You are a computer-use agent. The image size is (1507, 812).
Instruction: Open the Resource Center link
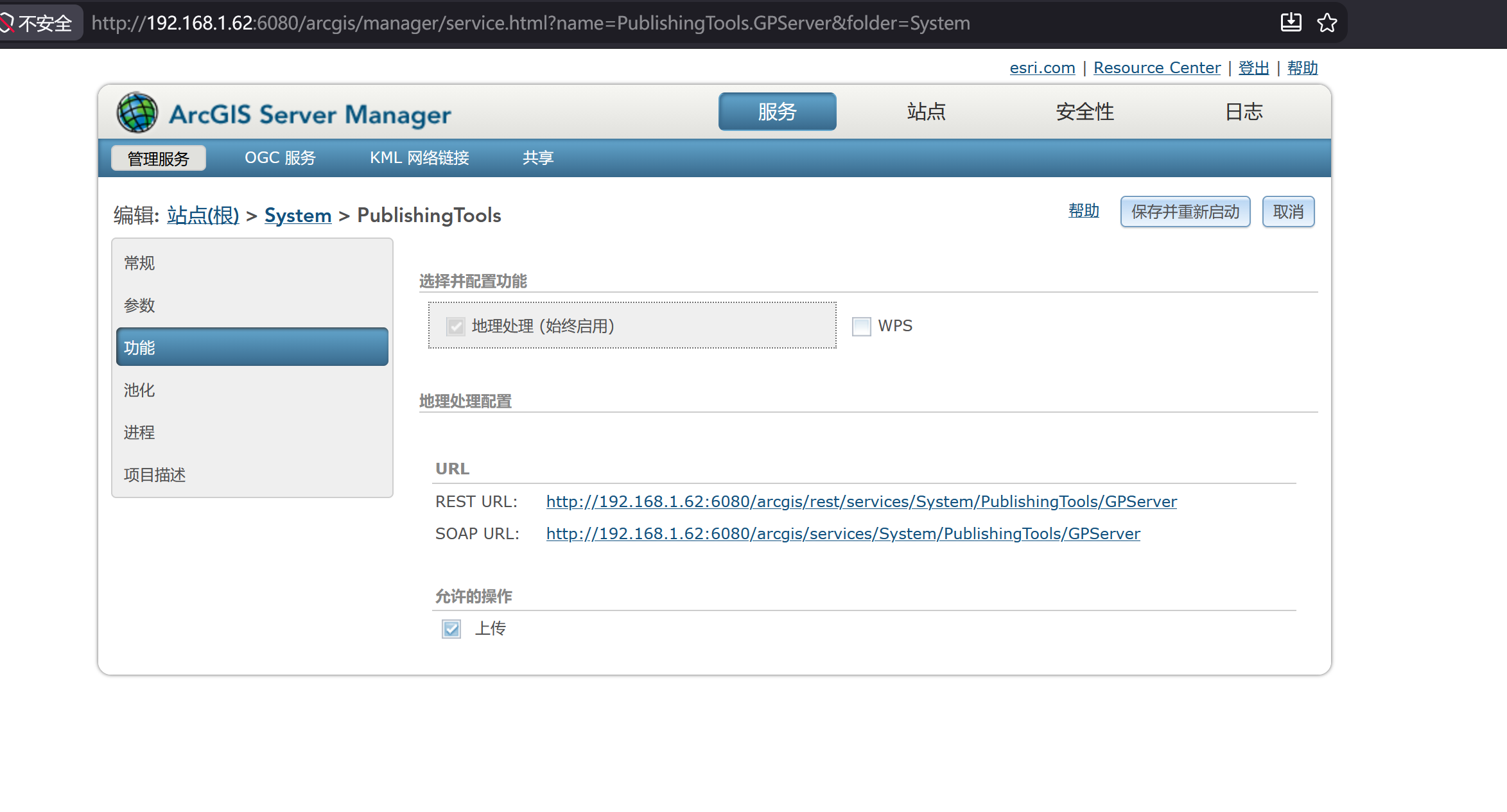pyautogui.click(x=1157, y=68)
